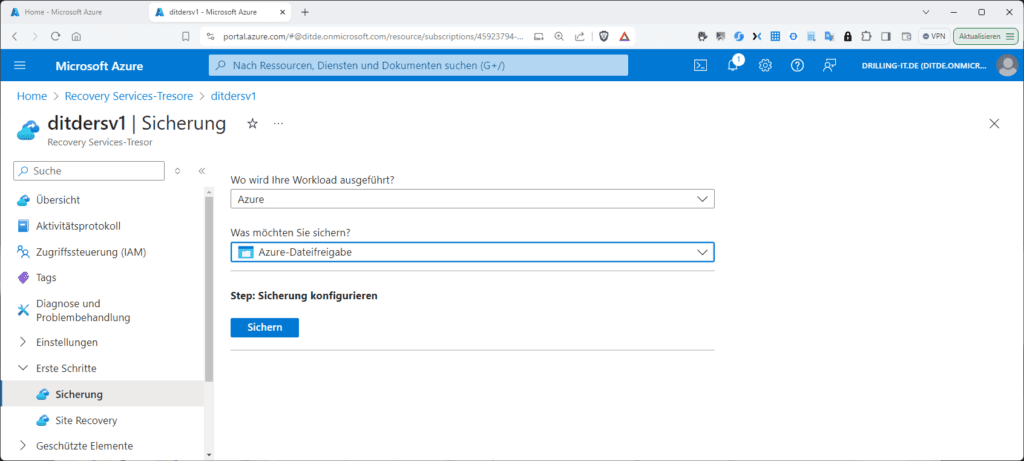Expand the Einstellungen section

click(x=24, y=342)
